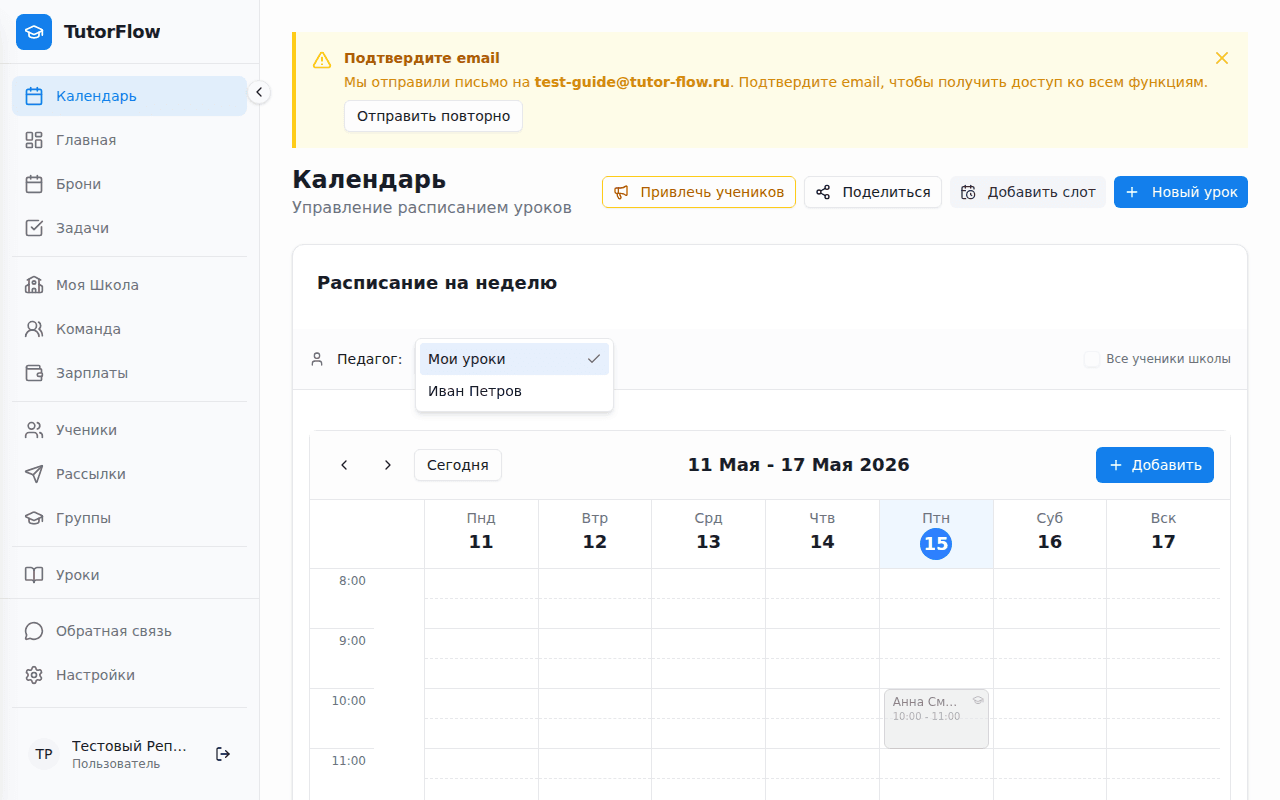The height and width of the screenshot is (800, 1280).
Task: Click the 9:00 time label
Action: pyautogui.click(x=352, y=641)
